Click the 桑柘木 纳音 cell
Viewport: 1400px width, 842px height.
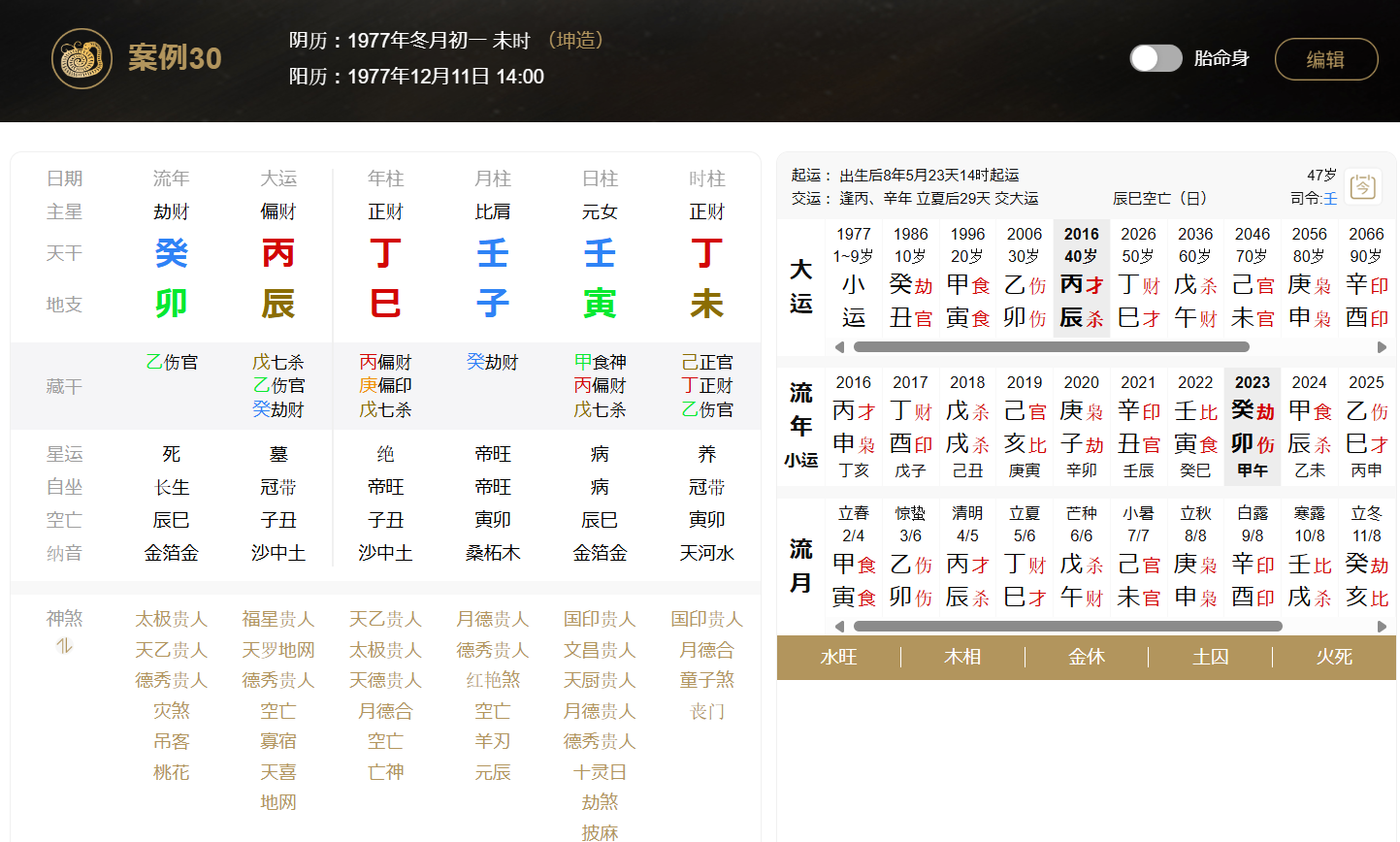click(x=493, y=553)
